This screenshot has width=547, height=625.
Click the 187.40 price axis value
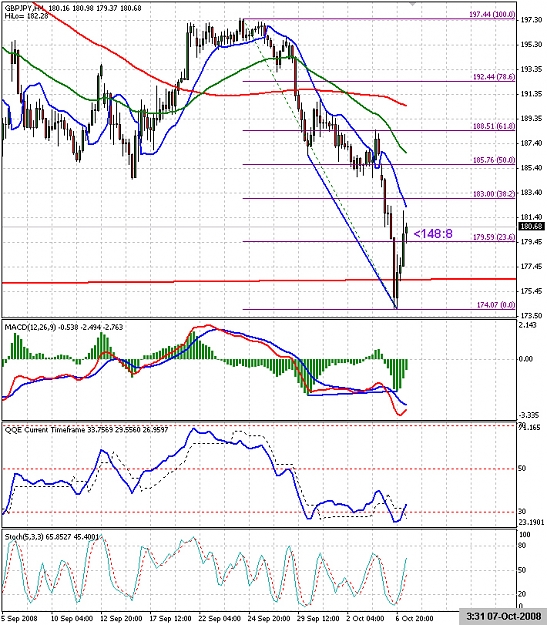[x=531, y=143]
